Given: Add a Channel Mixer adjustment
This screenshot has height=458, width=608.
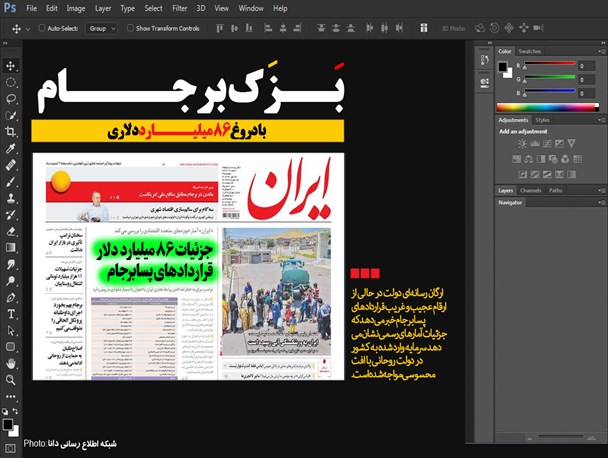Looking at the screenshot, I should [x=565, y=159].
